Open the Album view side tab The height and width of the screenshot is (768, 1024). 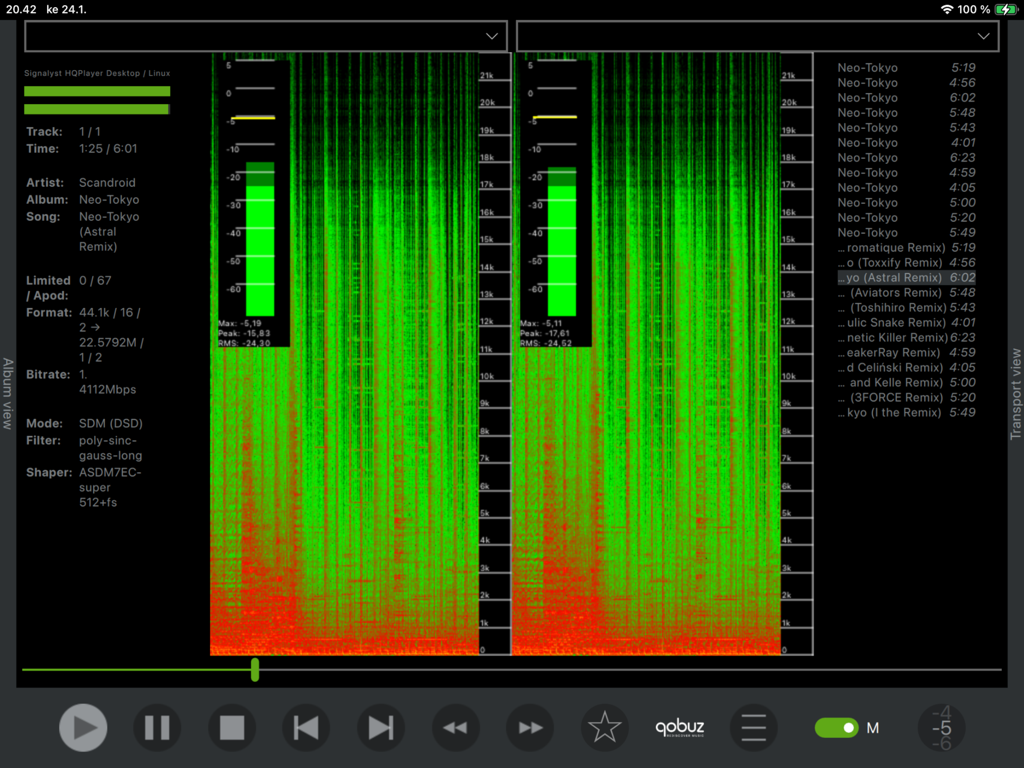click(8, 393)
